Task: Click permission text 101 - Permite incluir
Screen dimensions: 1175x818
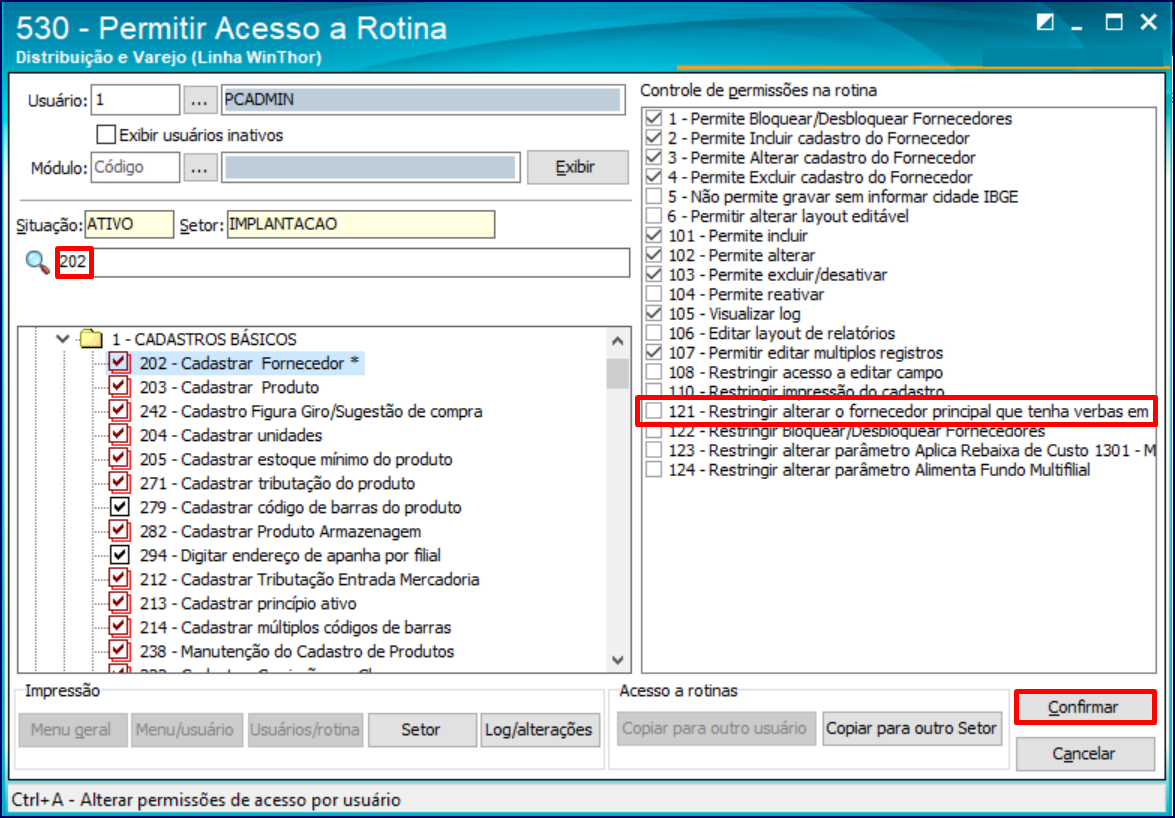Action: [737, 235]
